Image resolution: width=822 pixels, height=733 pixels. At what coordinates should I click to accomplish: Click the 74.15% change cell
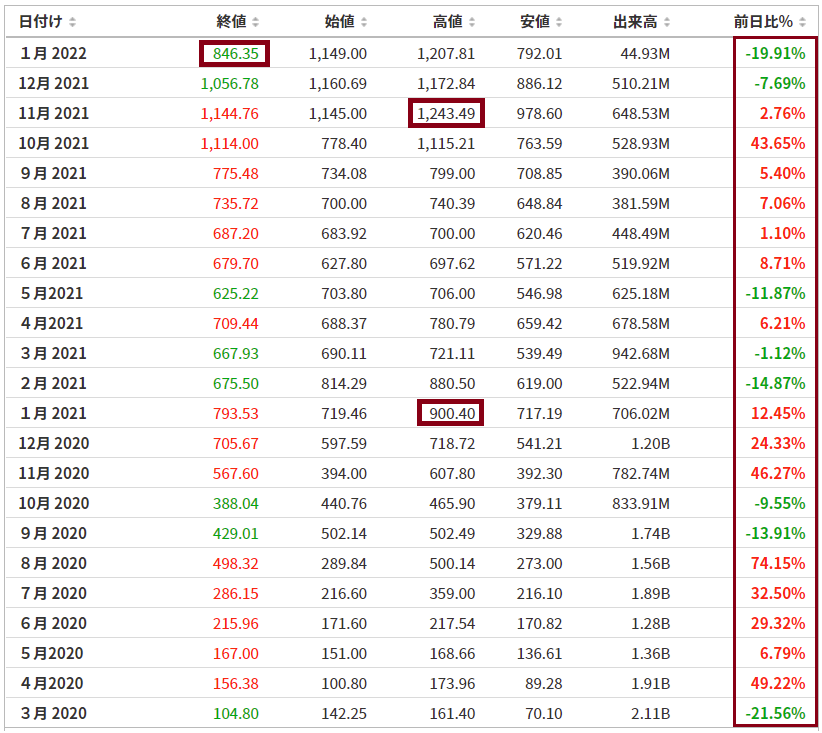[778, 563]
